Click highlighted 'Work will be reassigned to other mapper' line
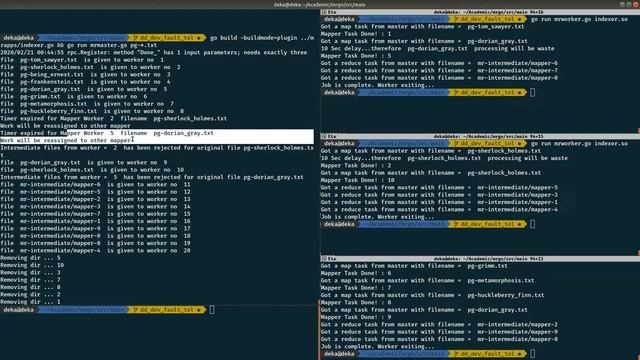 (x=65, y=140)
